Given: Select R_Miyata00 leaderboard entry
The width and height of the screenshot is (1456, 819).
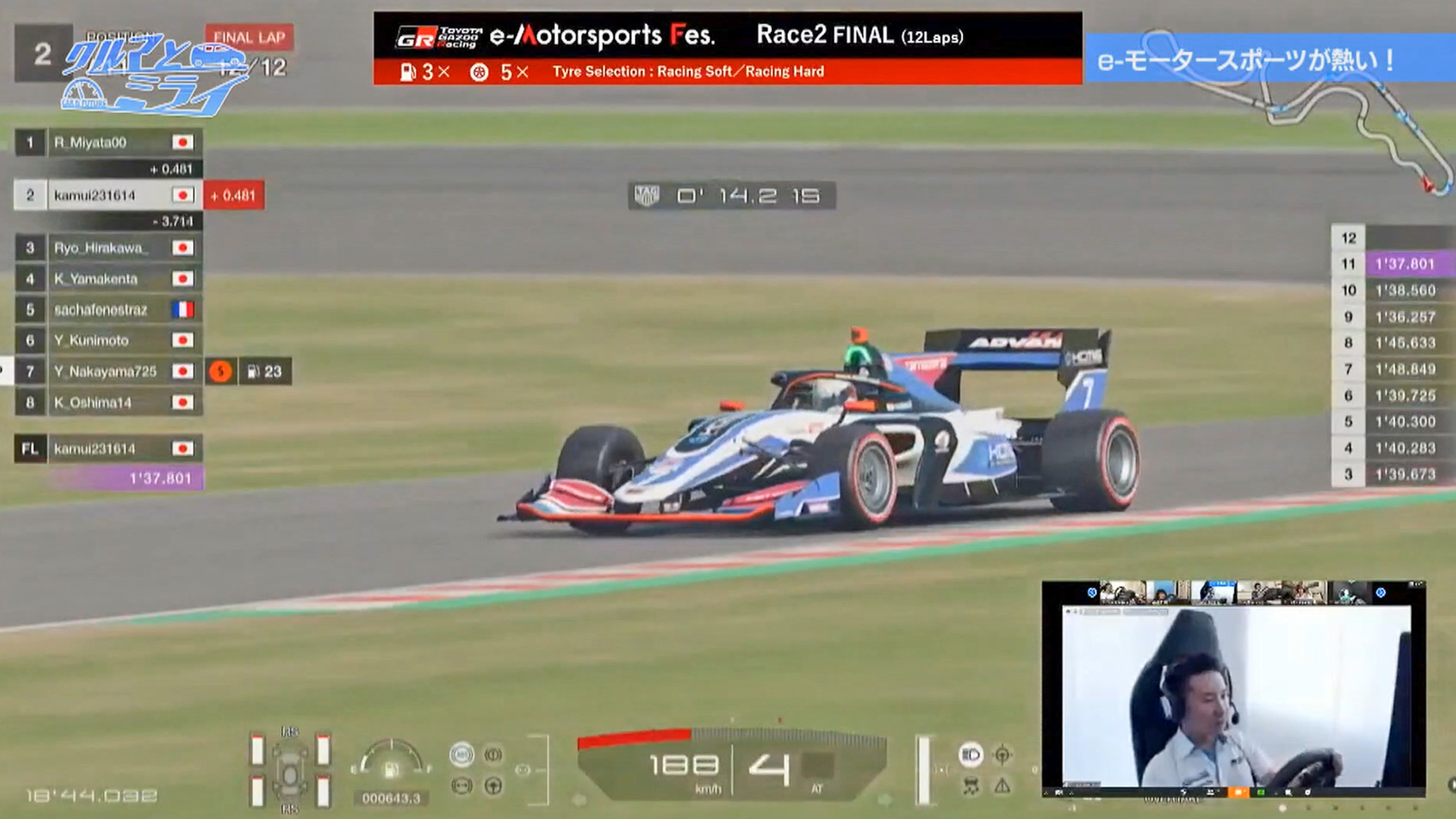Looking at the screenshot, I should click(x=108, y=143).
